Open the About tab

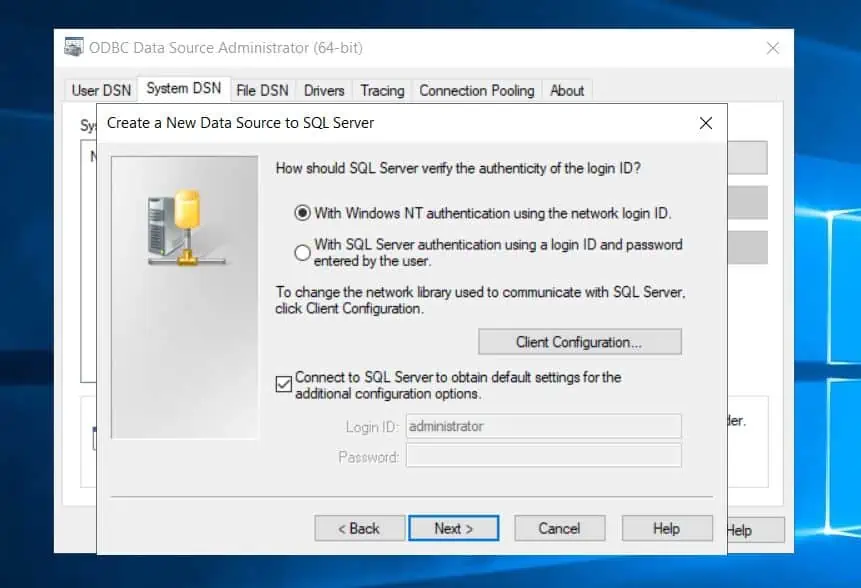(x=567, y=91)
